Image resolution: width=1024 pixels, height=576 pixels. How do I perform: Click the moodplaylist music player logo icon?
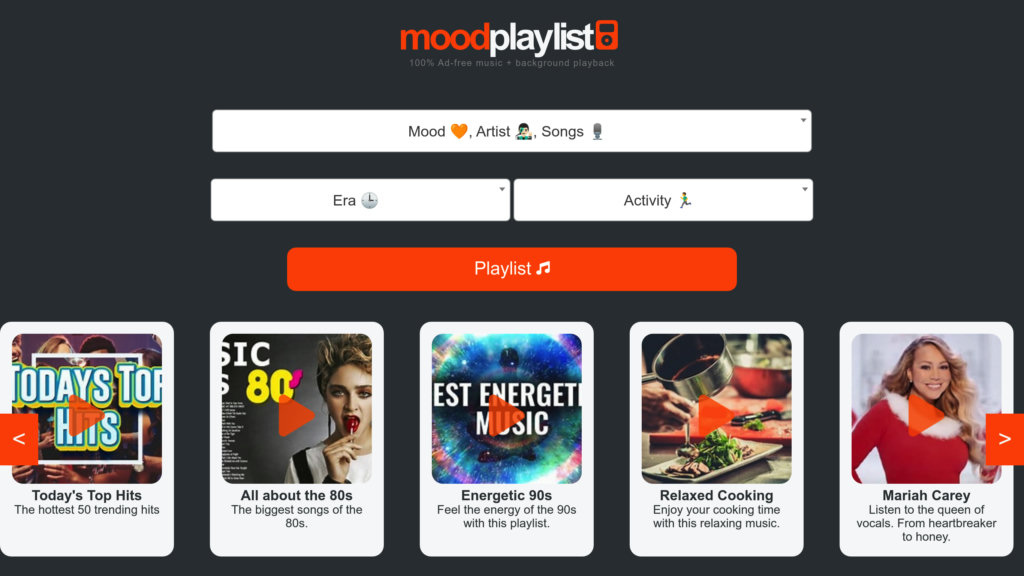607,35
